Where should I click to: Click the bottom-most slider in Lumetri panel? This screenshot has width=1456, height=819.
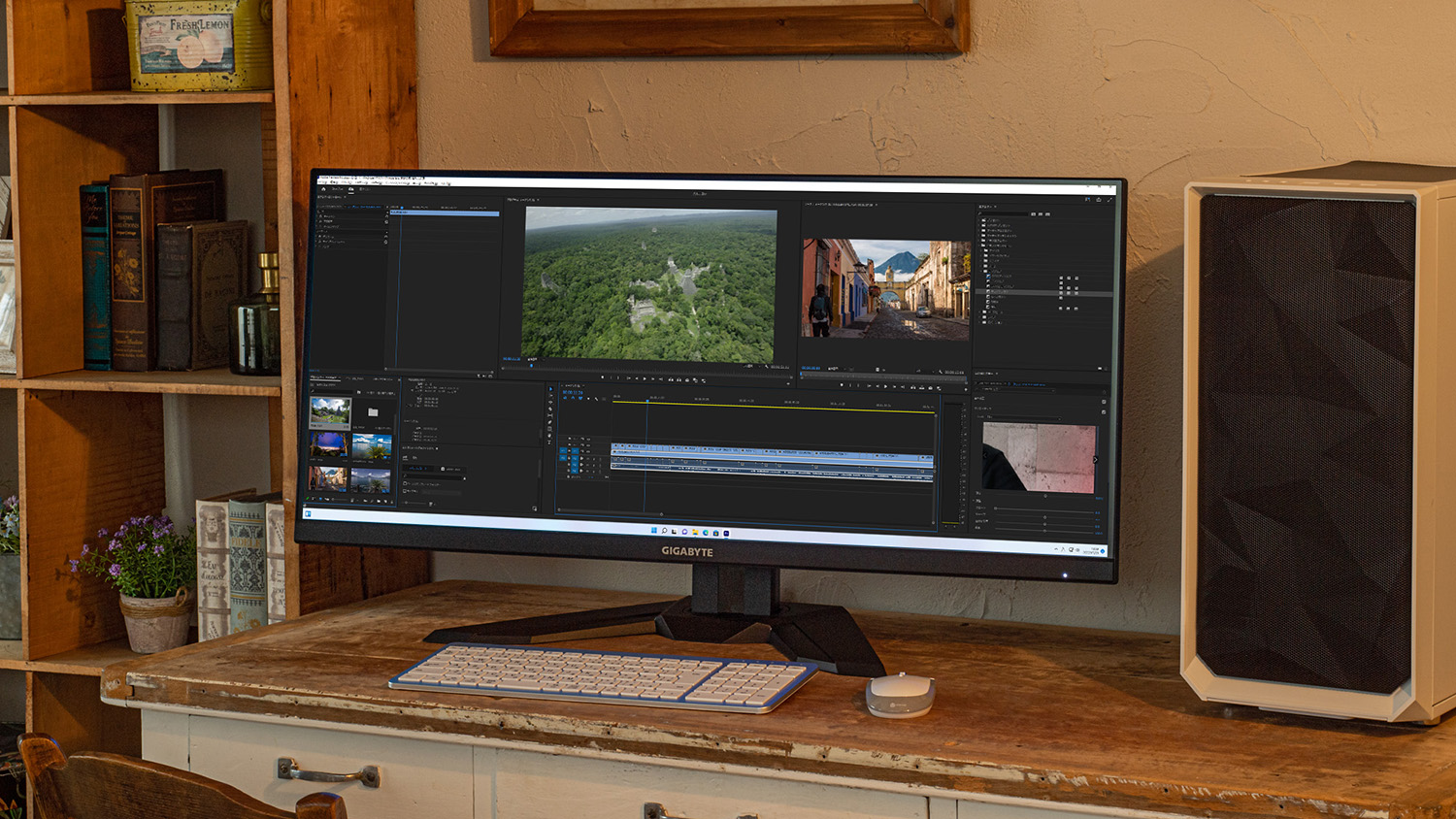[x=1044, y=531]
